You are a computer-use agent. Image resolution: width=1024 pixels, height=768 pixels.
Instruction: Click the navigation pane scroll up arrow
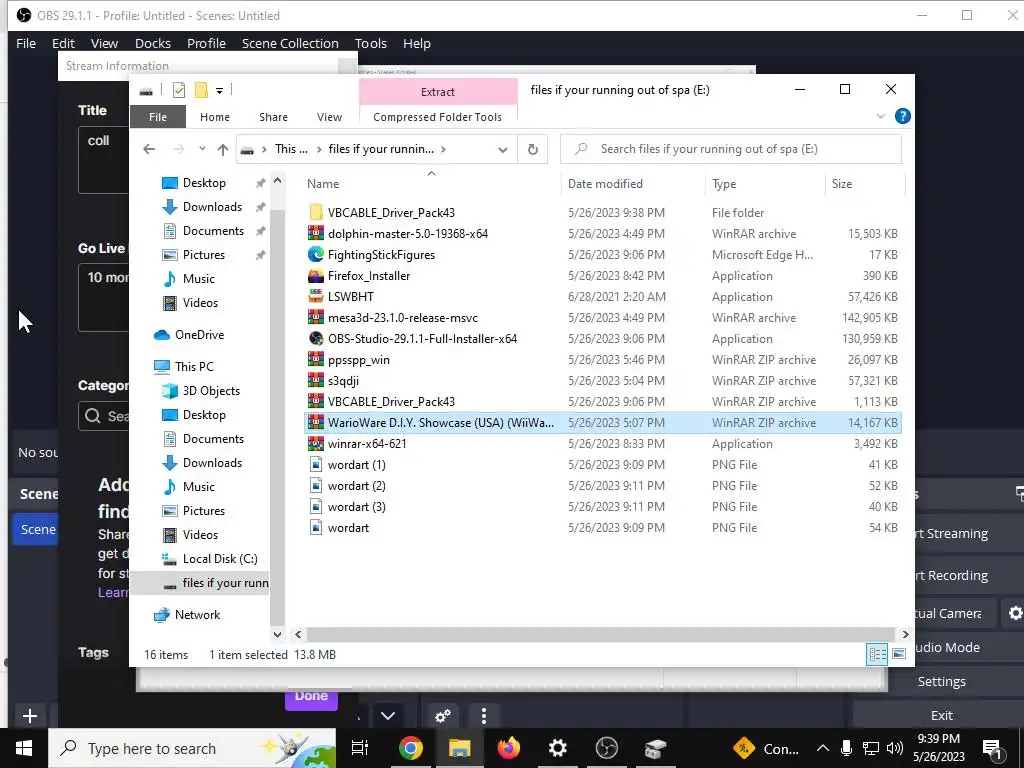click(x=278, y=181)
